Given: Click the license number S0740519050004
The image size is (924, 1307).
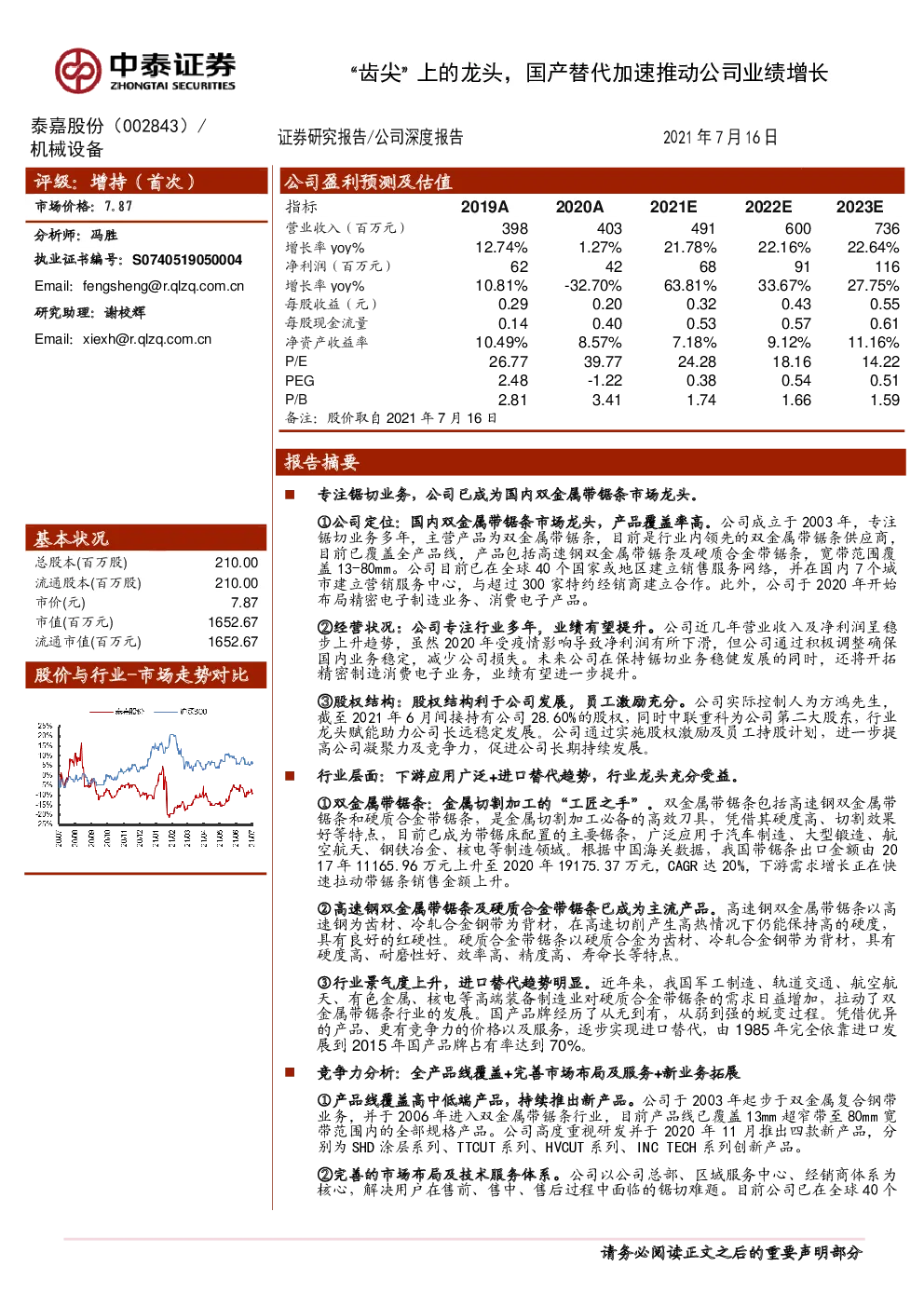Looking at the screenshot, I should click(187, 260).
